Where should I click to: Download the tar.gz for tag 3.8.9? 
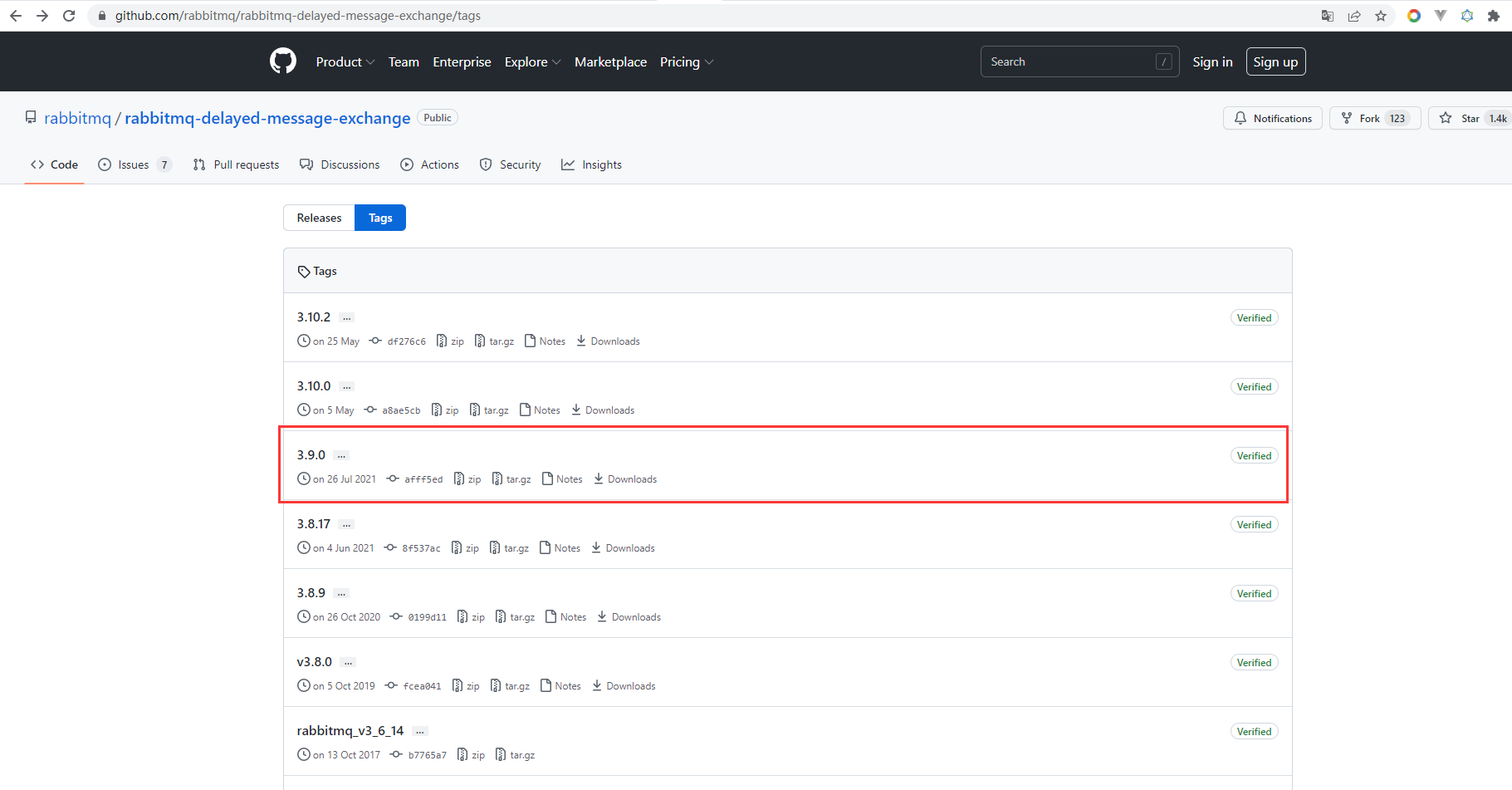coord(515,617)
